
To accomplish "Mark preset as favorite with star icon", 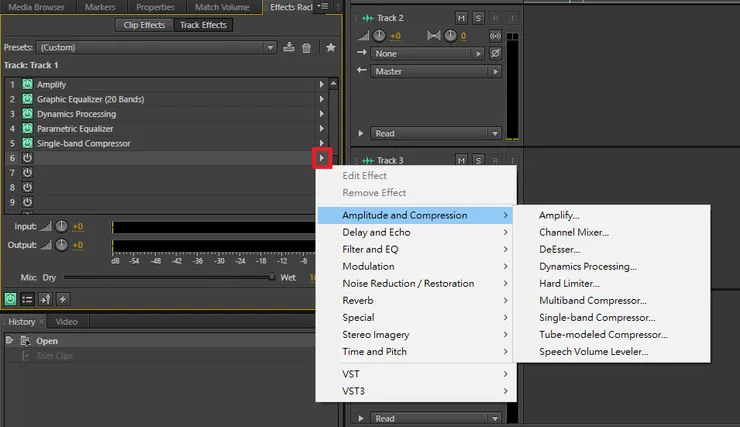I will pos(331,47).
